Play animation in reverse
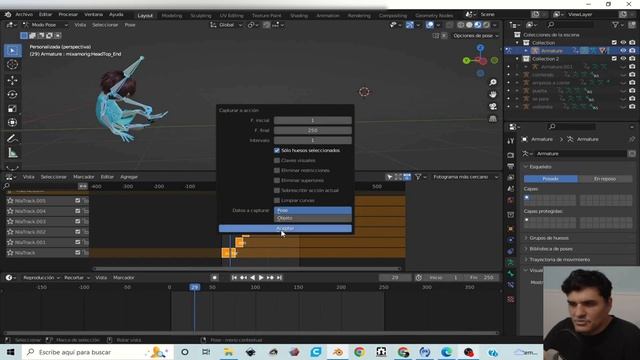 [x=252, y=278]
